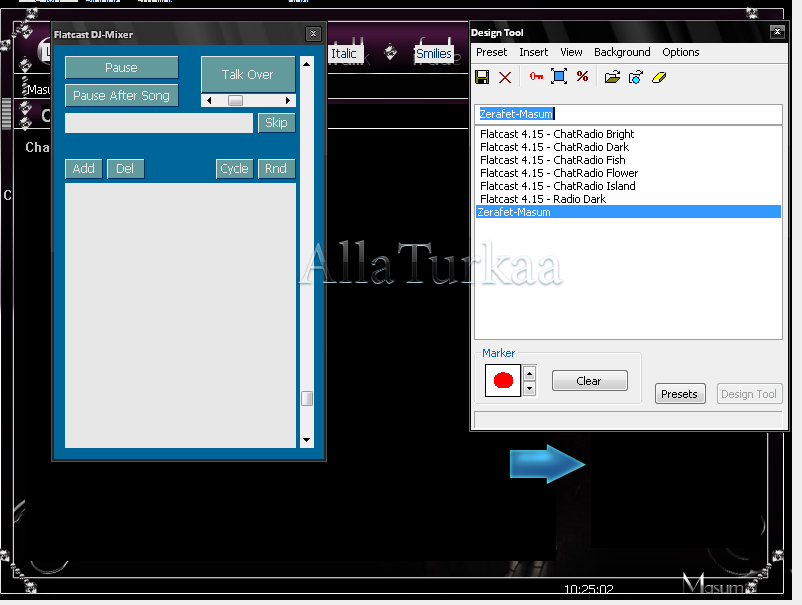This screenshot has width=802, height=605.
Task: Open the Background menu
Action: click(622, 52)
